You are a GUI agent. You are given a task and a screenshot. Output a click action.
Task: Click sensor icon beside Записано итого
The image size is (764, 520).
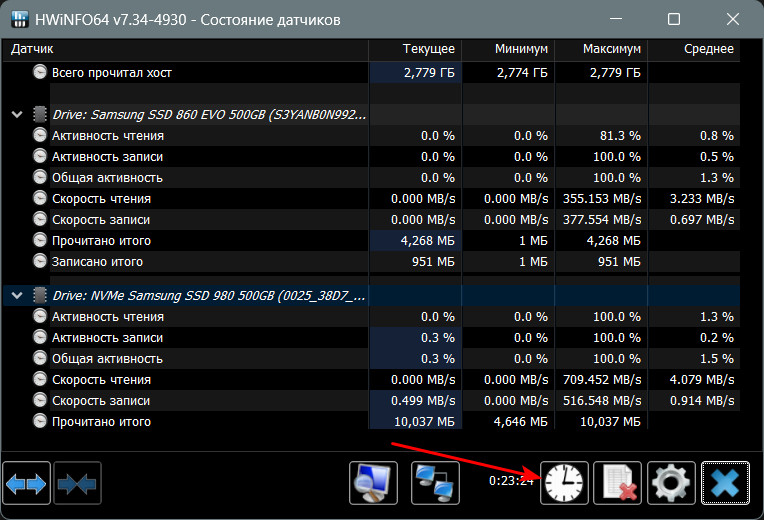[39, 261]
